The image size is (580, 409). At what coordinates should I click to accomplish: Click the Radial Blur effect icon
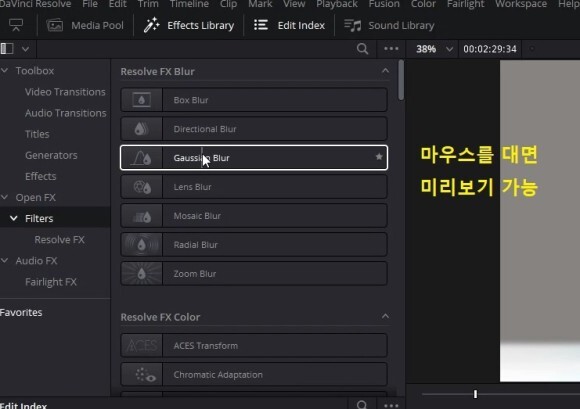pyautogui.click(x=142, y=244)
